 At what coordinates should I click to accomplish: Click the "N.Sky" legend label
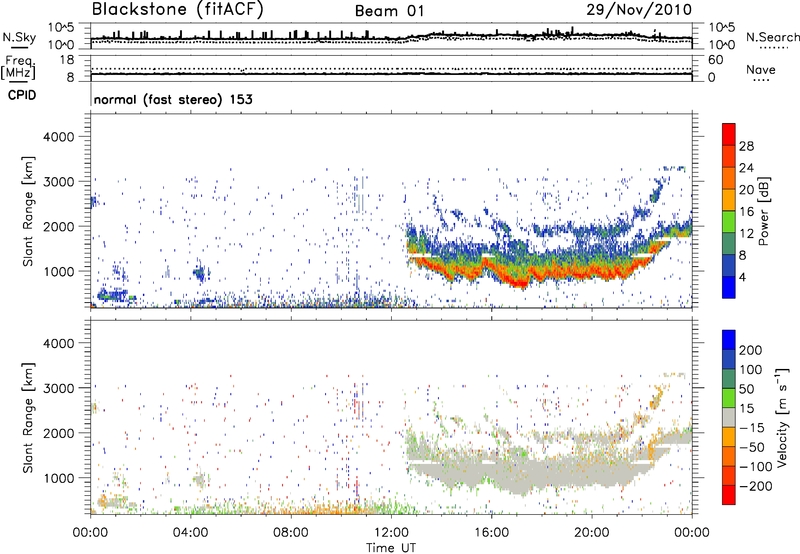19,38
